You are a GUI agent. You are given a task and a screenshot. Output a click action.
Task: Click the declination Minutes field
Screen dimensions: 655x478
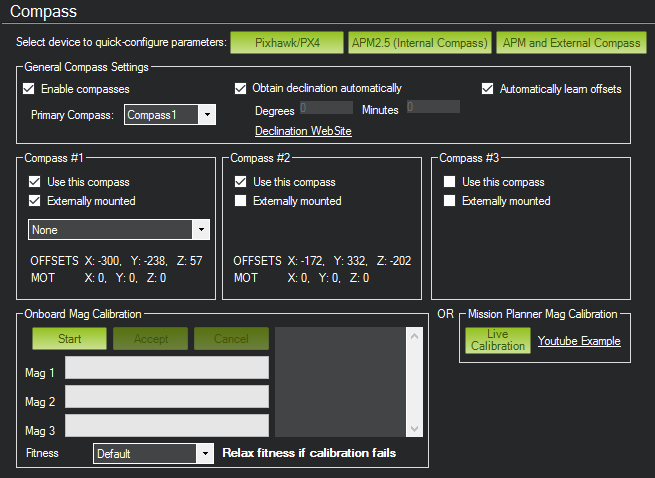[433, 107]
